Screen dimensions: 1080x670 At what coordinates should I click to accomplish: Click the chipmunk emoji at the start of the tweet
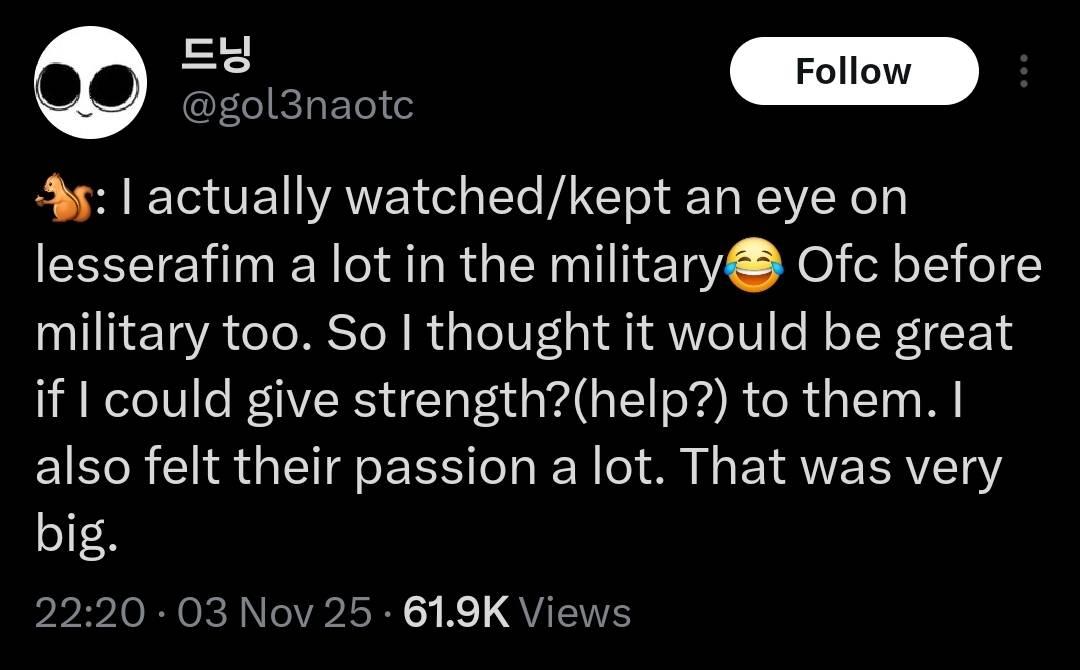tap(58, 198)
